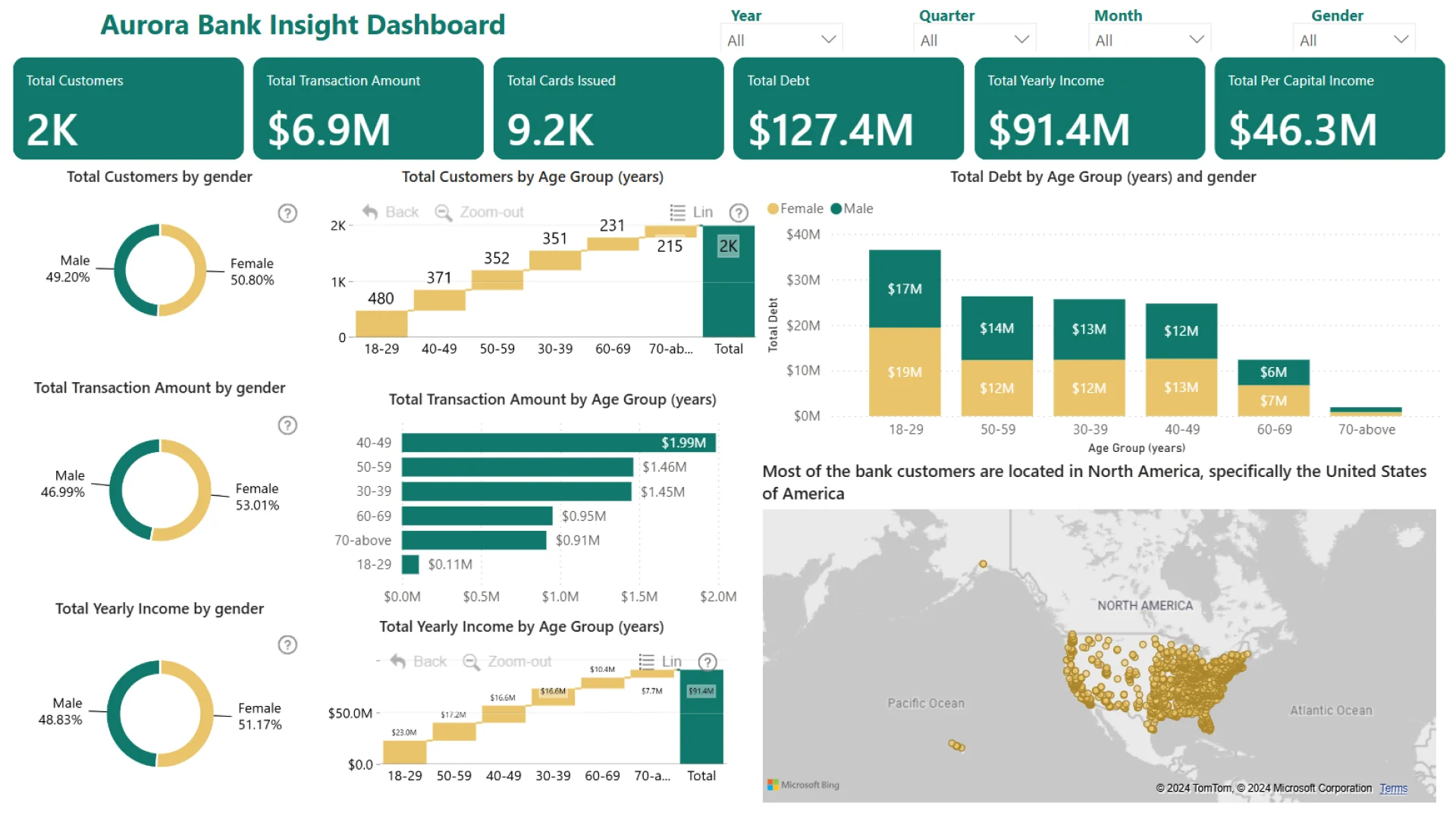This screenshot has width=1456, height=819.
Task: Click help icon on yearly income waterfall chart
Action: pyautogui.click(x=708, y=662)
